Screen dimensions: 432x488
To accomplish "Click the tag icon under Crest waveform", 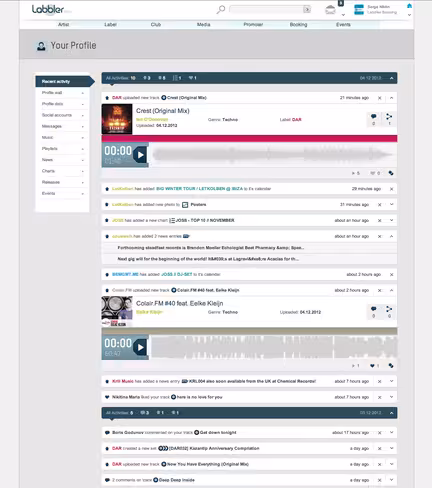I will [391, 173].
